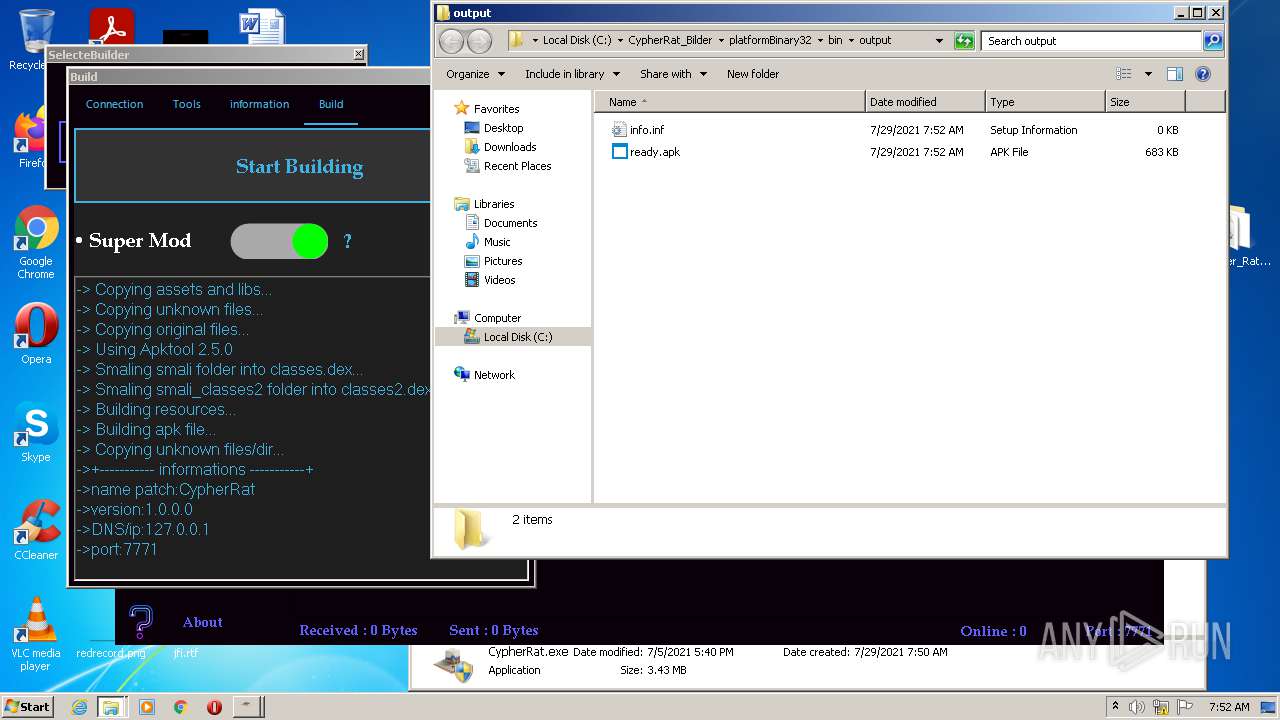Open VLC media player shortcut

[x=36, y=634]
